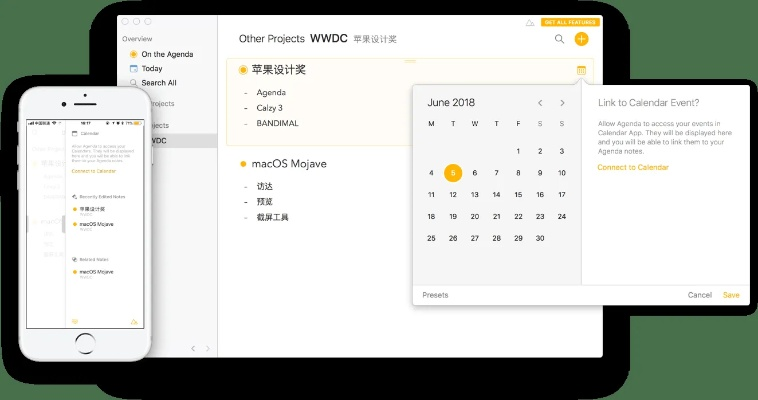Click the Today calendar icon in sidebar

[134, 68]
